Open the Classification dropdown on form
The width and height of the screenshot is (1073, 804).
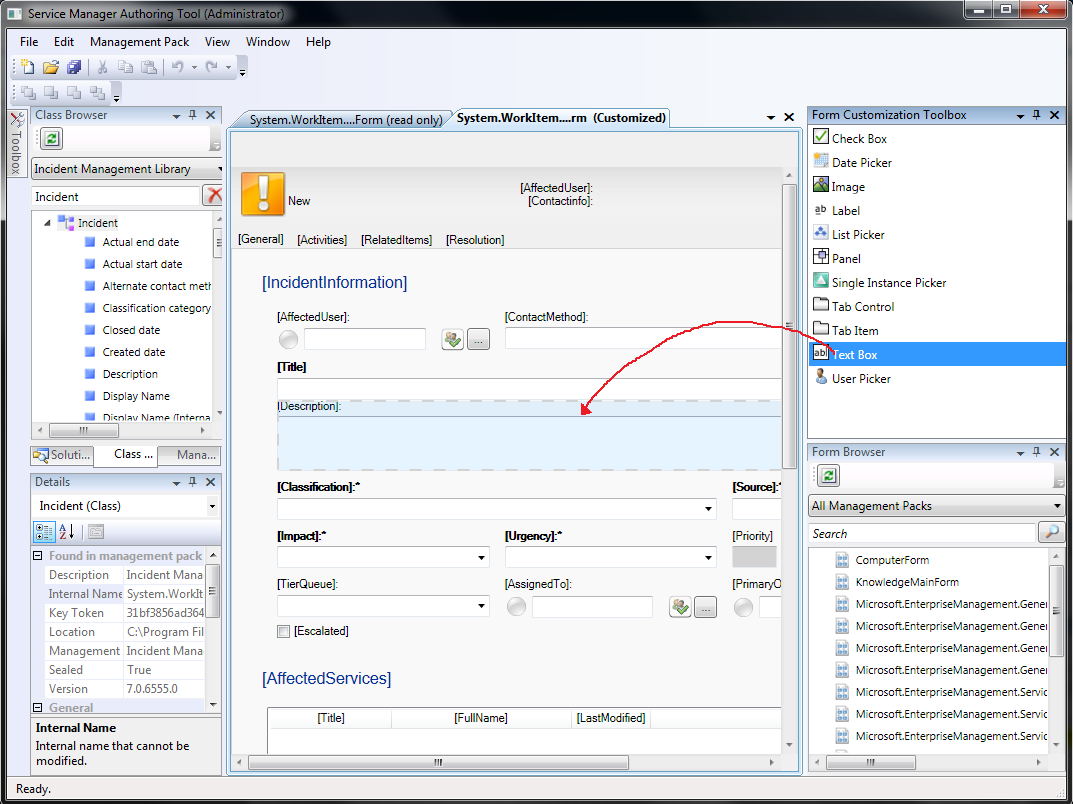click(708, 509)
